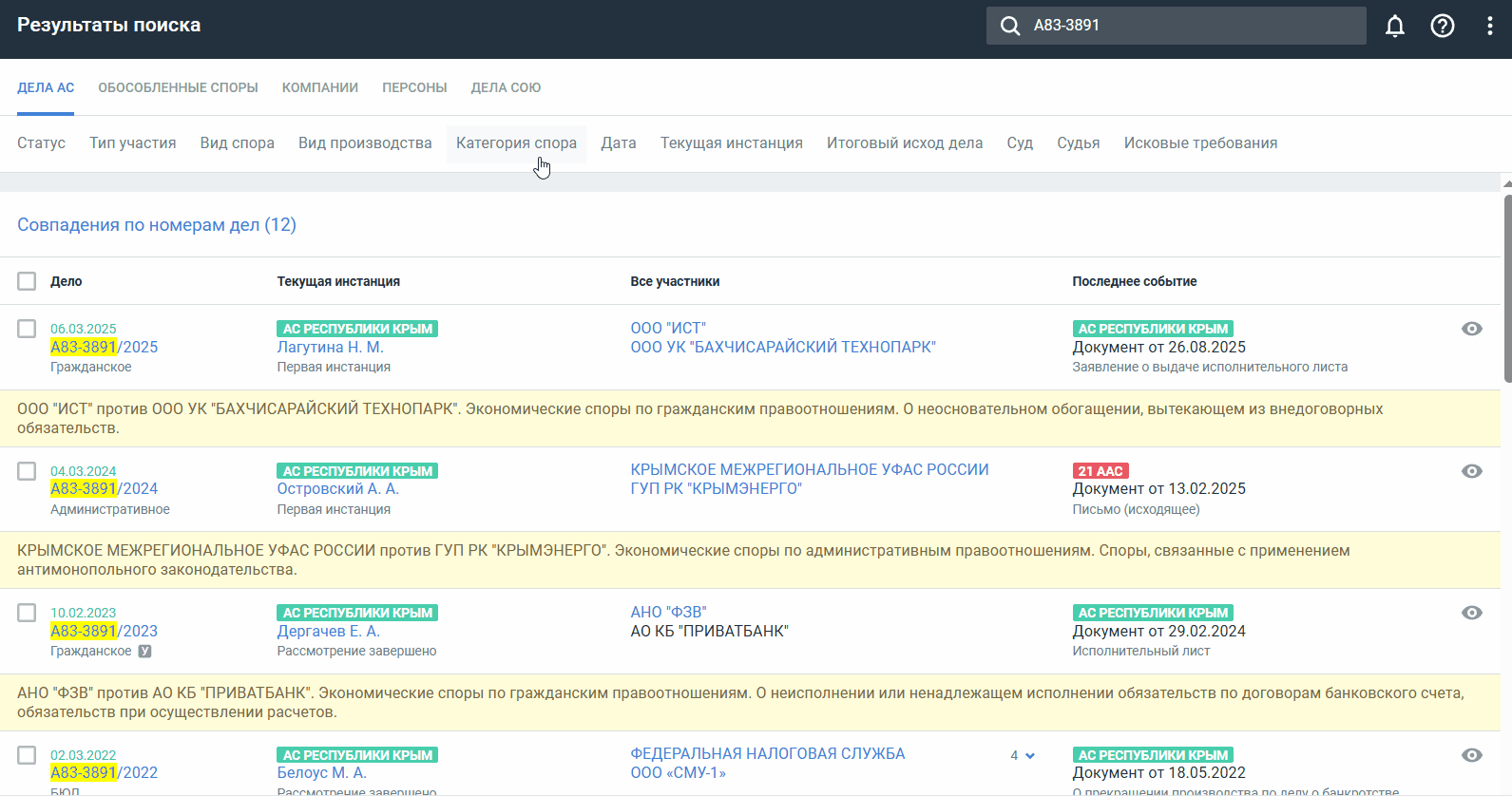Switch to the Обособленные споры tab
Image resolution: width=1512 pixels, height=796 pixels.
coord(178,87)
